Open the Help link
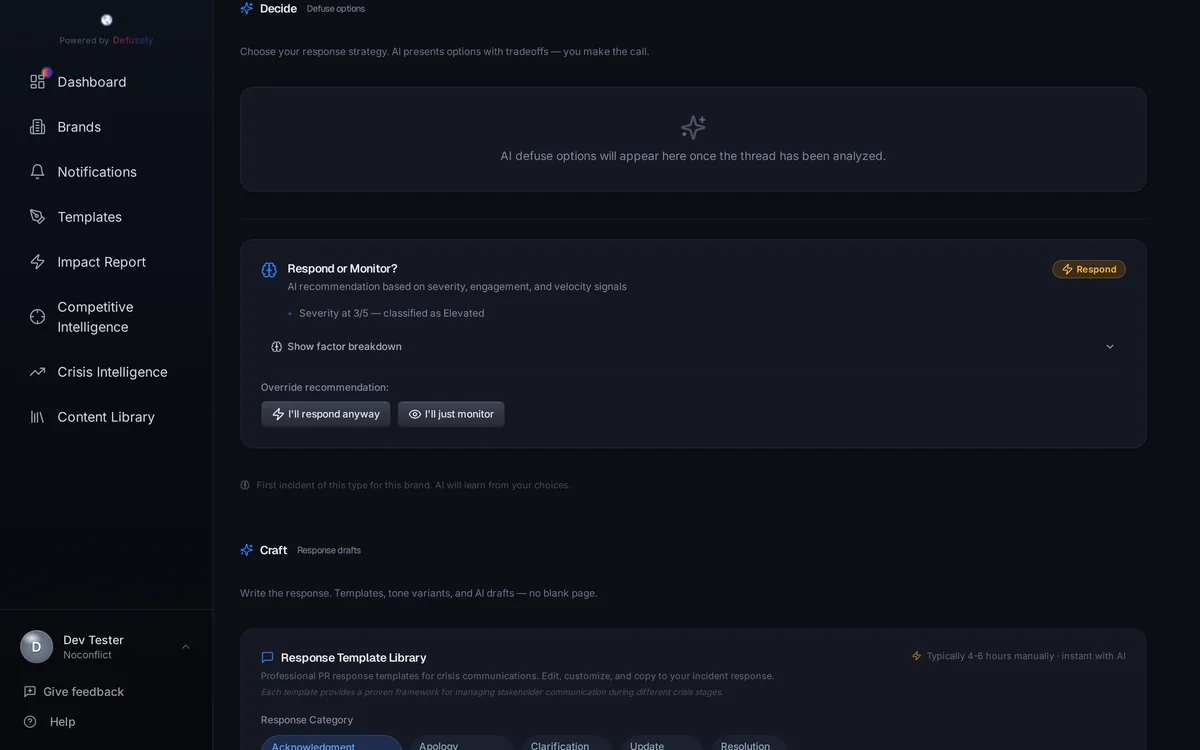 tap(62, 722)
